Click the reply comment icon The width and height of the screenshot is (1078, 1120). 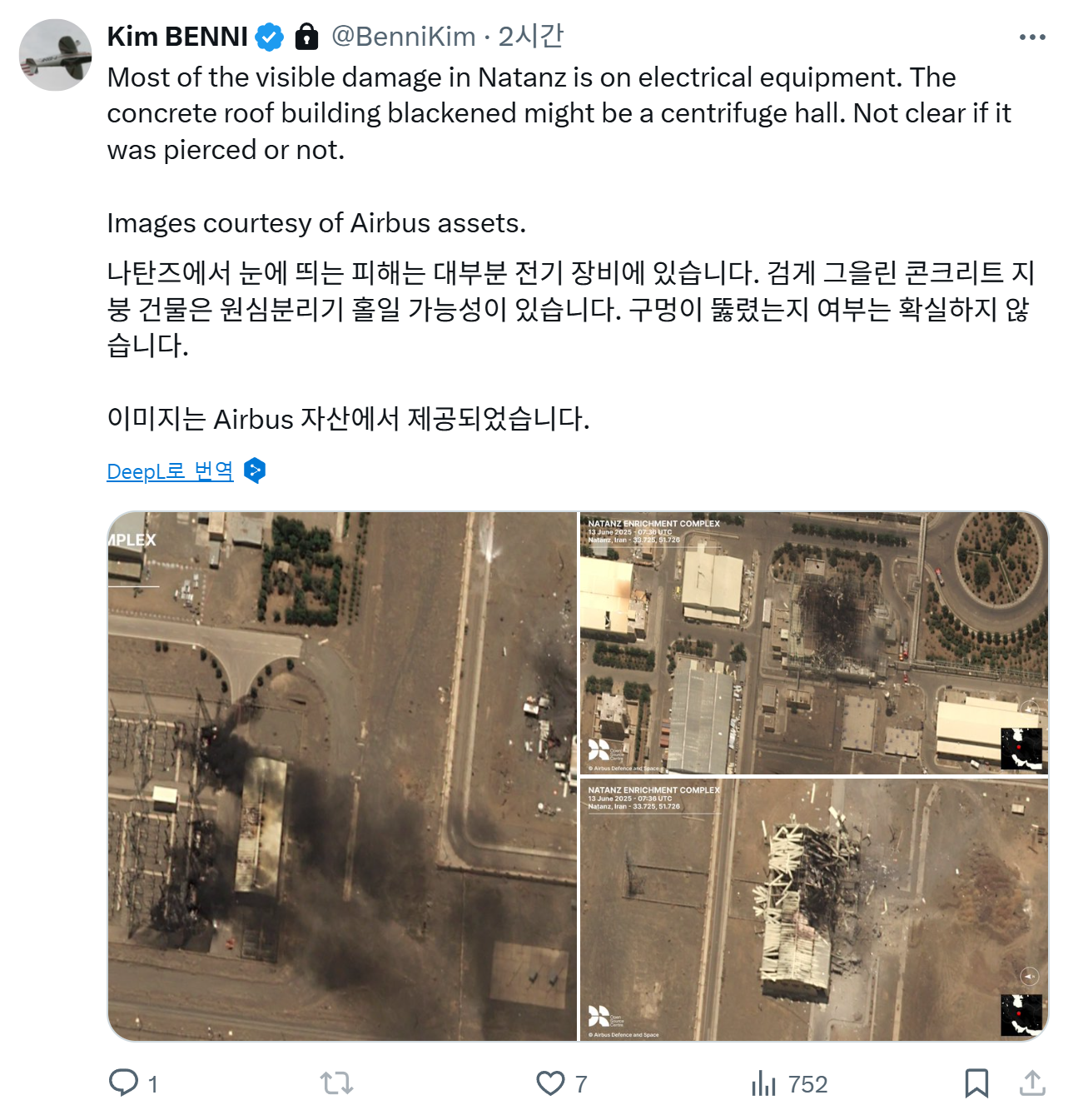click(123, 1083)
